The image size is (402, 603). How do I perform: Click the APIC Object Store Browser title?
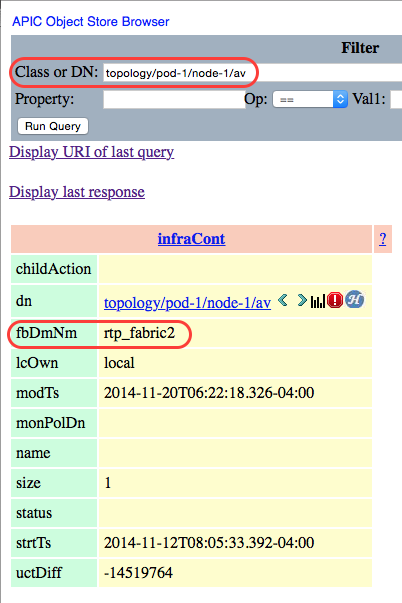coord(91,22)
